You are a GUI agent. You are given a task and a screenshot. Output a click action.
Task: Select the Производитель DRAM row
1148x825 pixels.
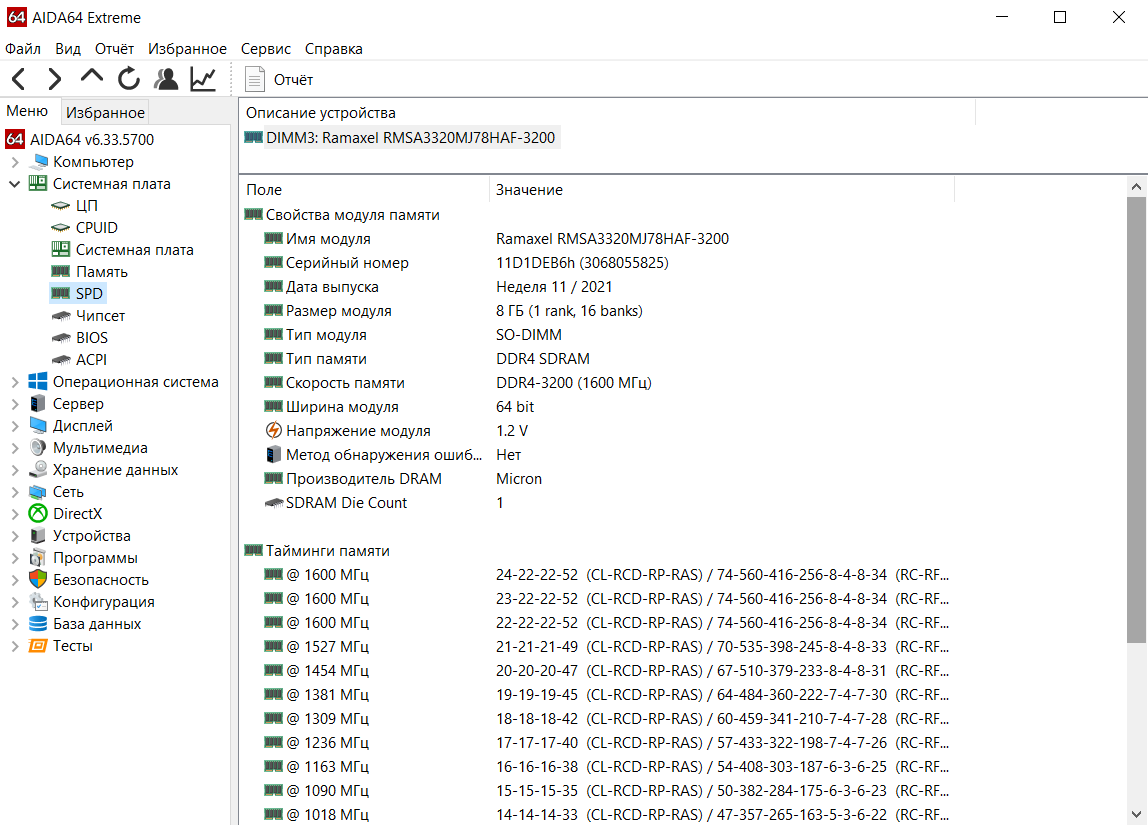click(598, 478)
